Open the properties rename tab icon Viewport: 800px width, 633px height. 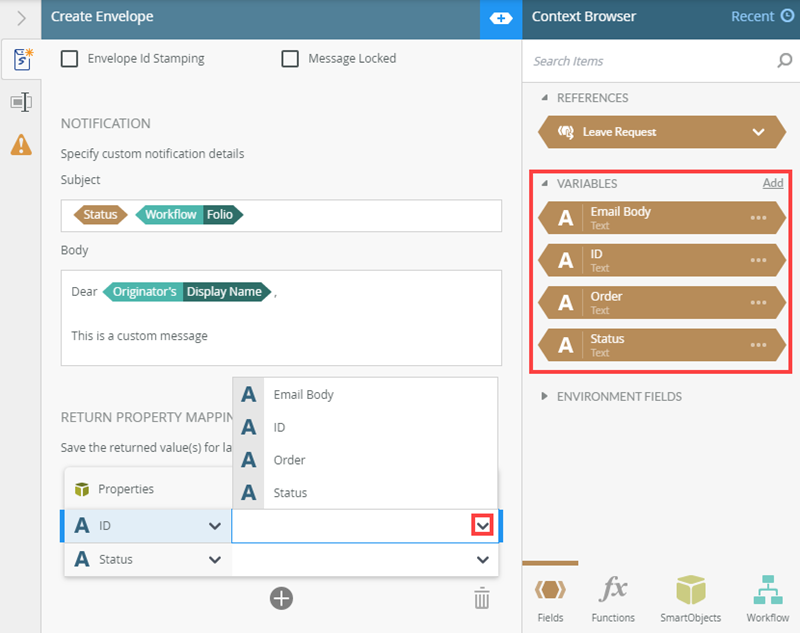(21, 103)
